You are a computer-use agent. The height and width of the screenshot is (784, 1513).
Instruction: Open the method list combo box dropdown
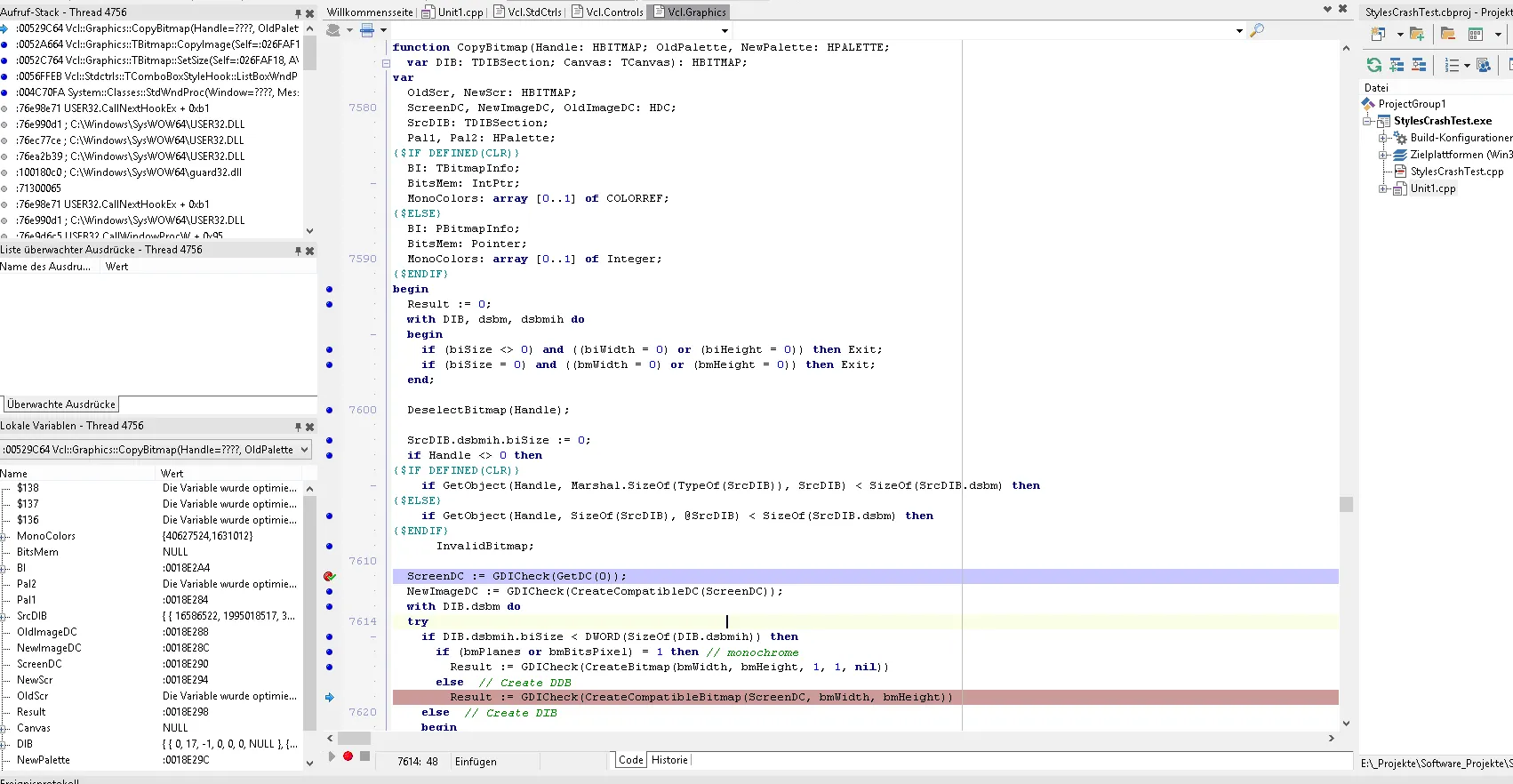[1239, 31]
